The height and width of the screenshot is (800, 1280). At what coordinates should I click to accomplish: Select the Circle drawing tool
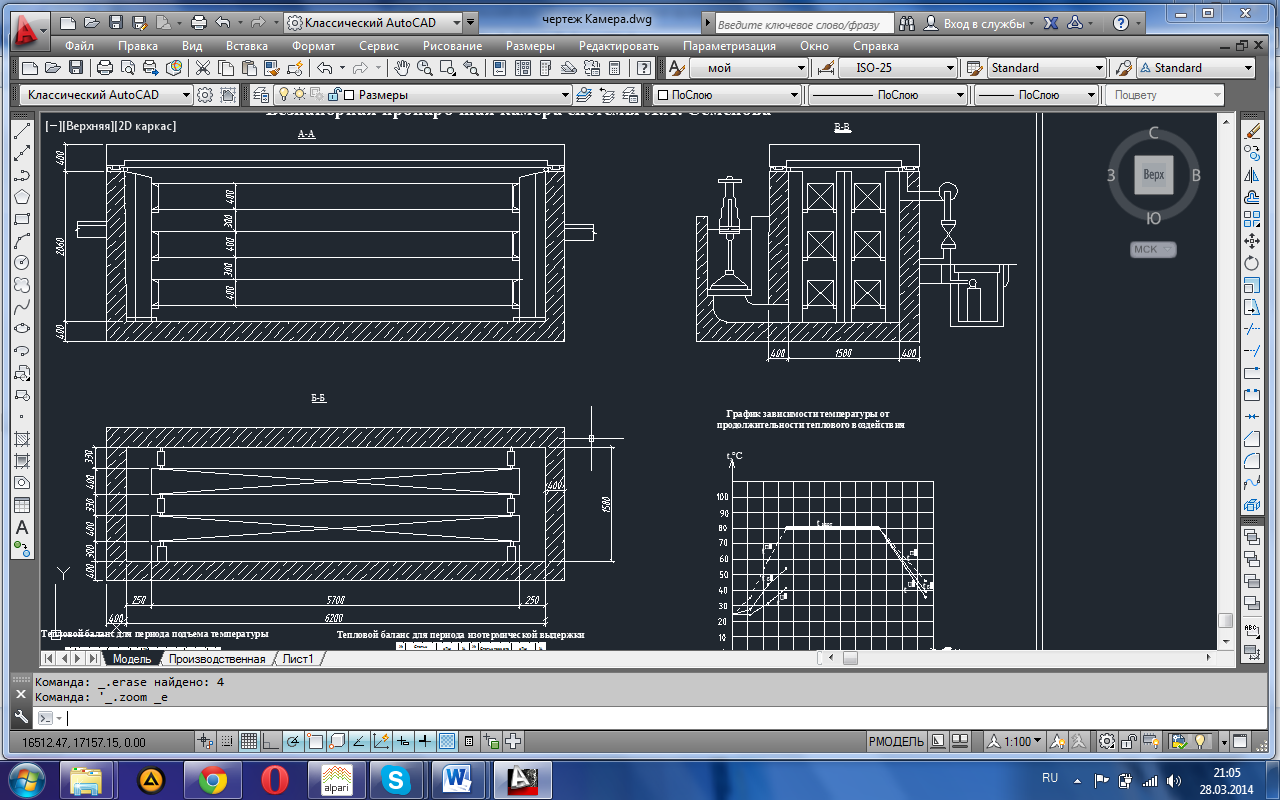point(22,264)
